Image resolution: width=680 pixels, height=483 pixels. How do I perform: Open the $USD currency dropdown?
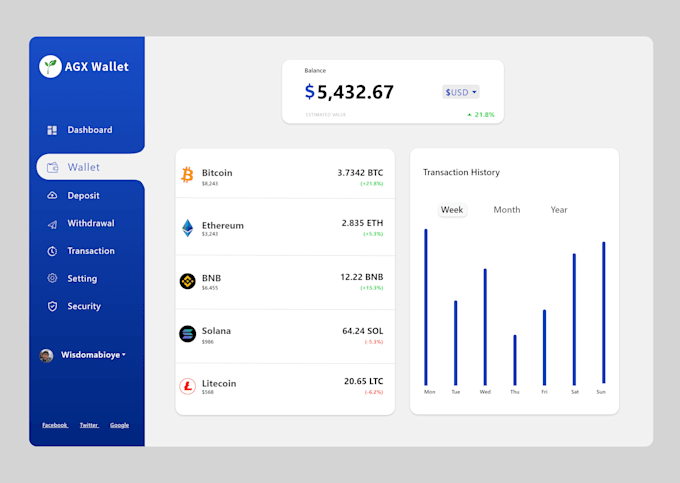(x=461, y=92)
